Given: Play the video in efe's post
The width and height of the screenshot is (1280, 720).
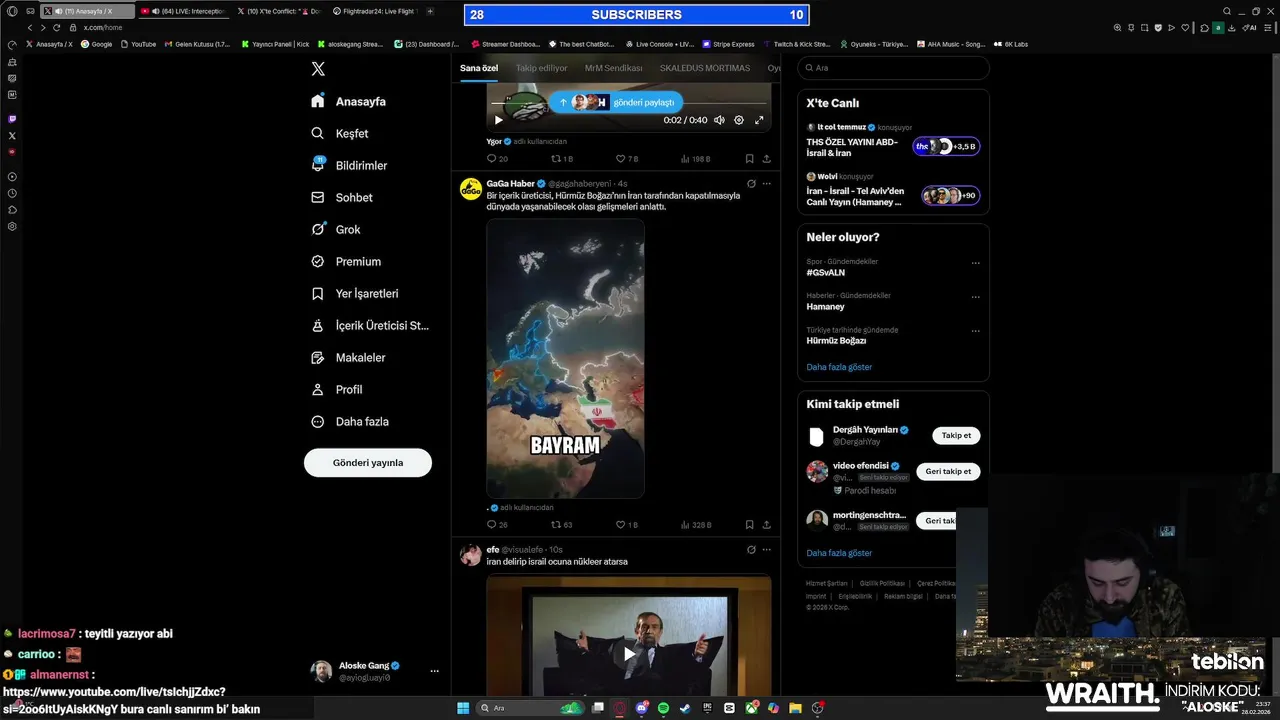Looking at the screenshot, I should [x=629, y=654].
